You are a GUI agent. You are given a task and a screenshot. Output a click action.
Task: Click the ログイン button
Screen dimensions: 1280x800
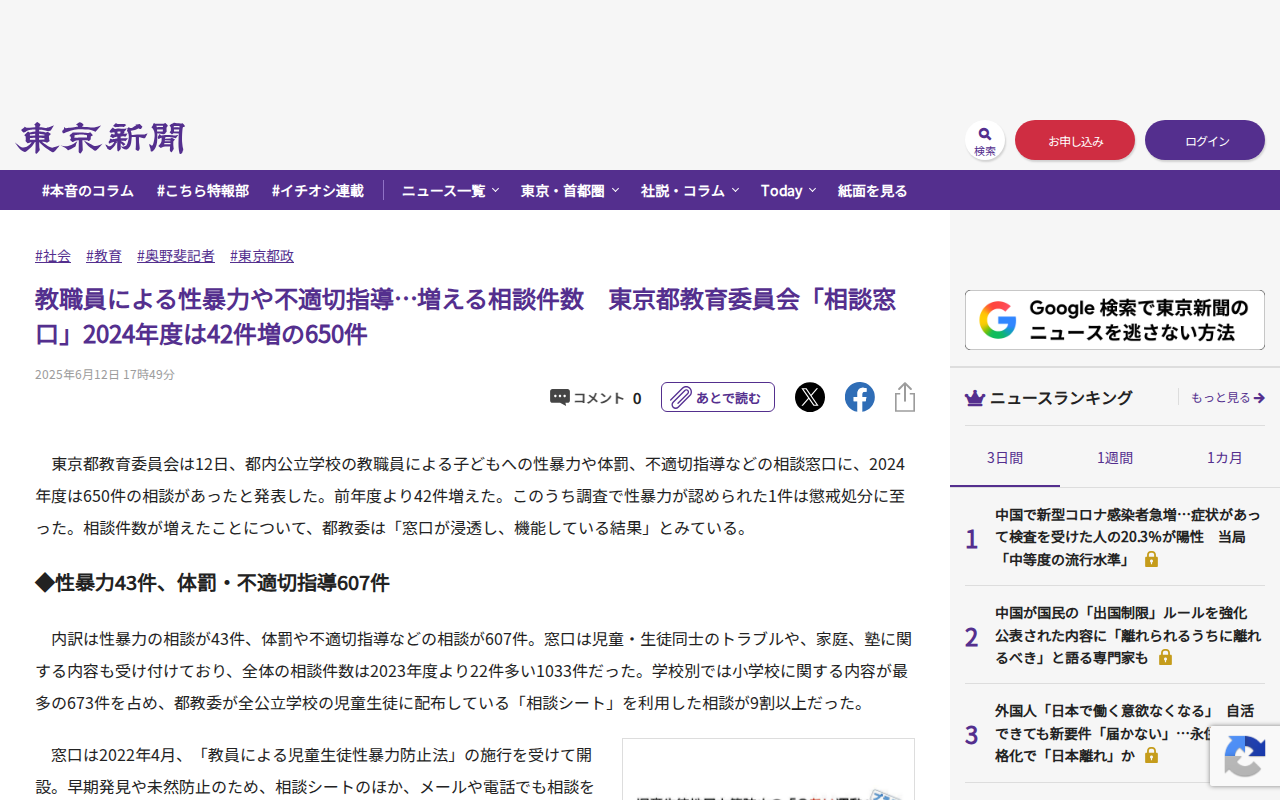pos(1205,140)
